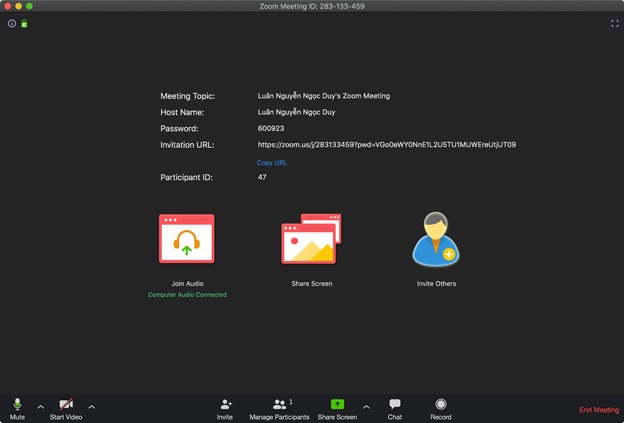Mute the microphone
Screen dimensions: 624x423
pyautogui.click(x=17, y=408)
